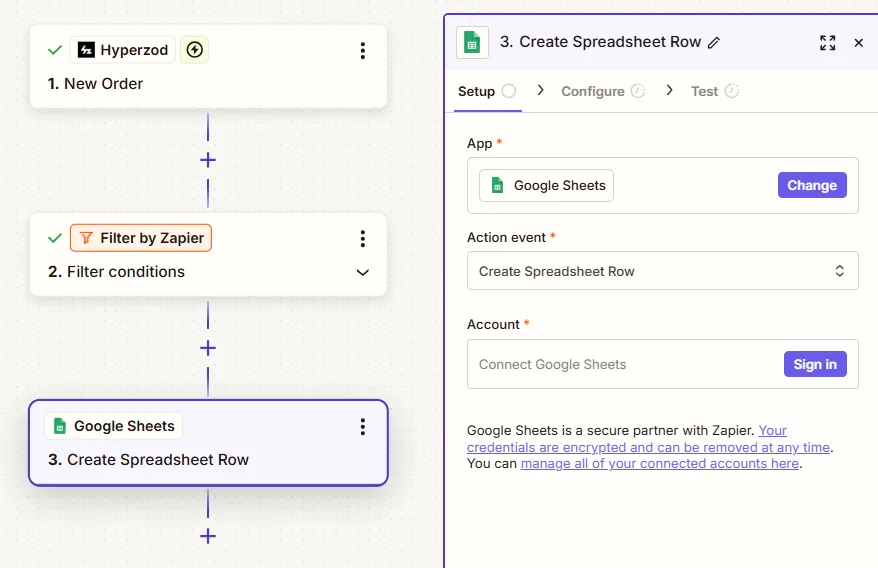
Task: Click the green checkmark on New Order step
Action: [x=55, y=50]
